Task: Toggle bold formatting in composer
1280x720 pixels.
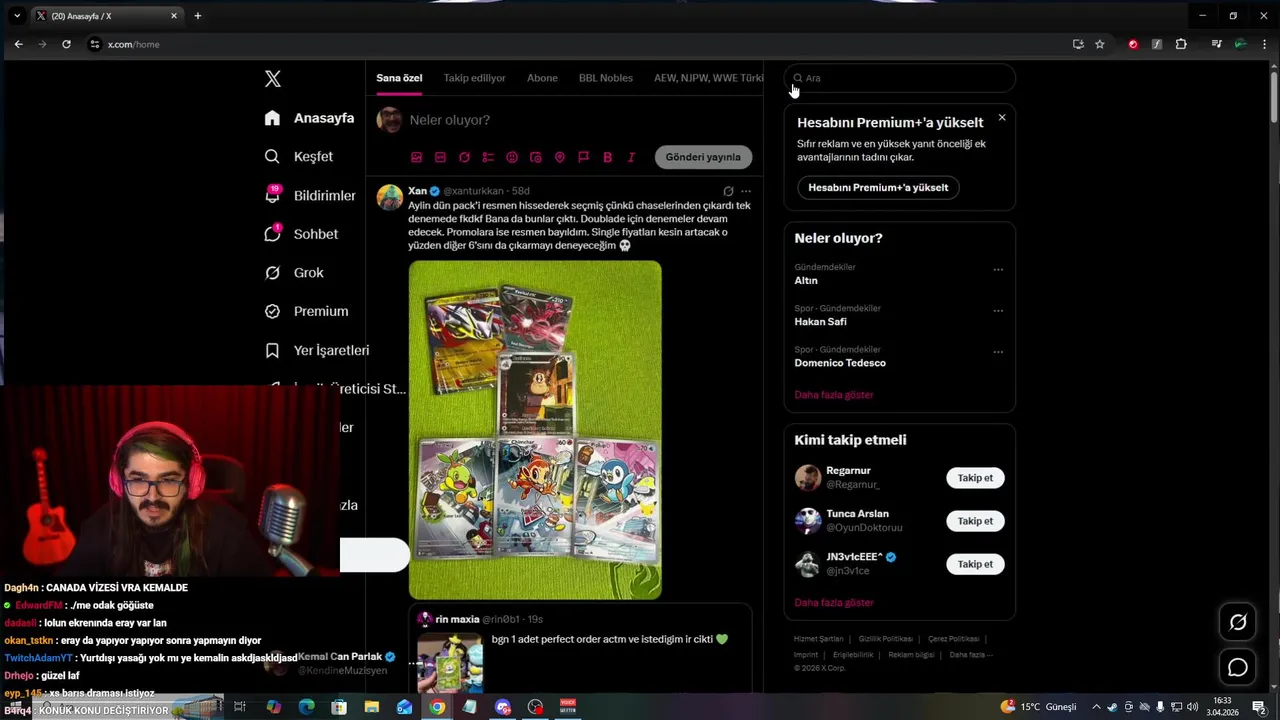Action: coord(607,157)
